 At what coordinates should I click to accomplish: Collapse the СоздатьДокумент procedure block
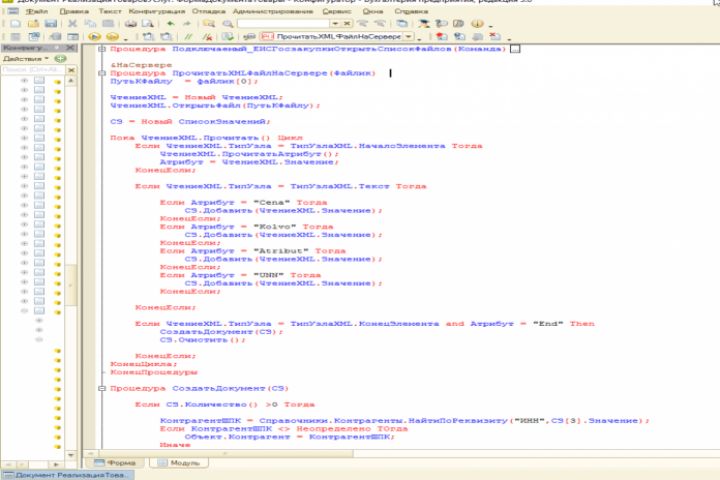click(102, 388)
